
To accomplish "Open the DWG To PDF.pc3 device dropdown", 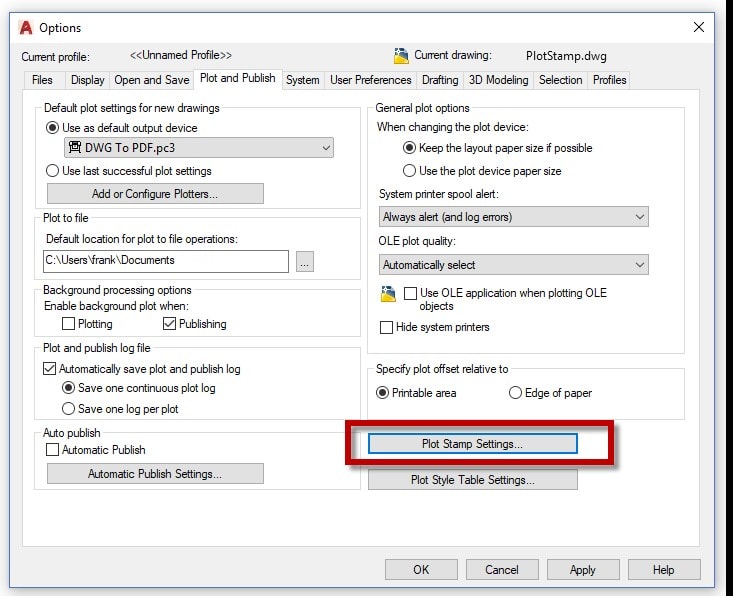I will pos(199,148).
